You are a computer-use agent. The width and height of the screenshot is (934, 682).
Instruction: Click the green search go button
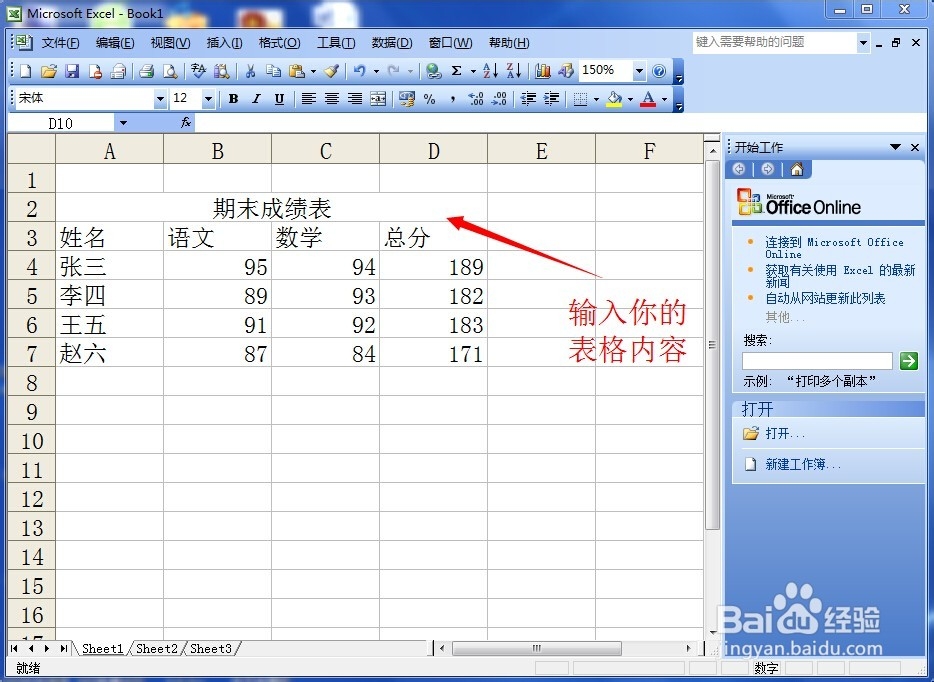click(x=908, y=360)
